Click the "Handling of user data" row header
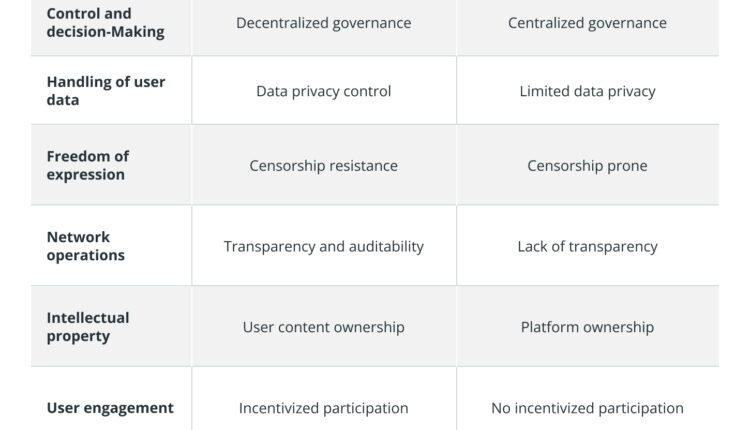This screenshot has width=750, height=430. tap(106, 91)
